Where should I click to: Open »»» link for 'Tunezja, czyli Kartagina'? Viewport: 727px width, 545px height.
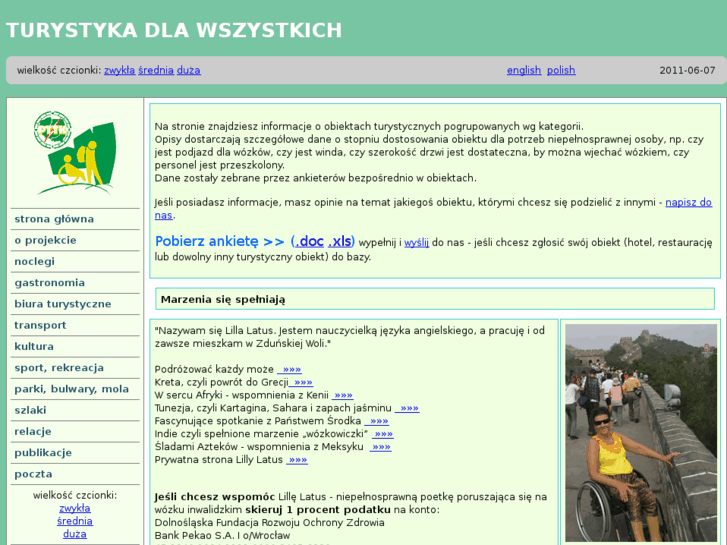pos(407,409)
